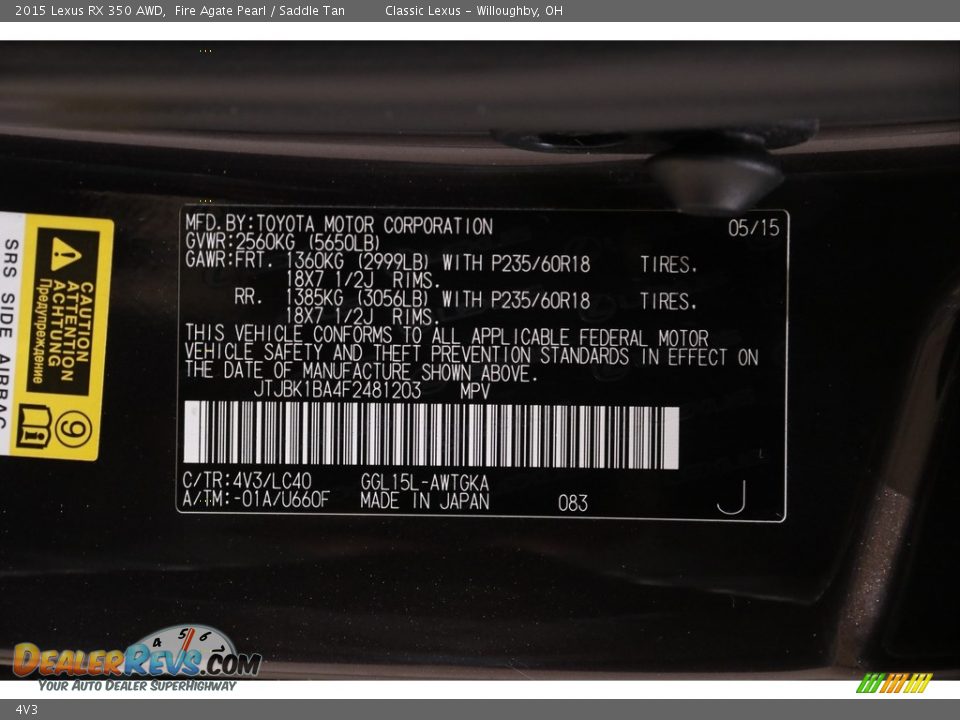Click the front axle rating '1360KG (2999LB)'
Viewport: 960px width, 720px height.
tap(358, 262)
